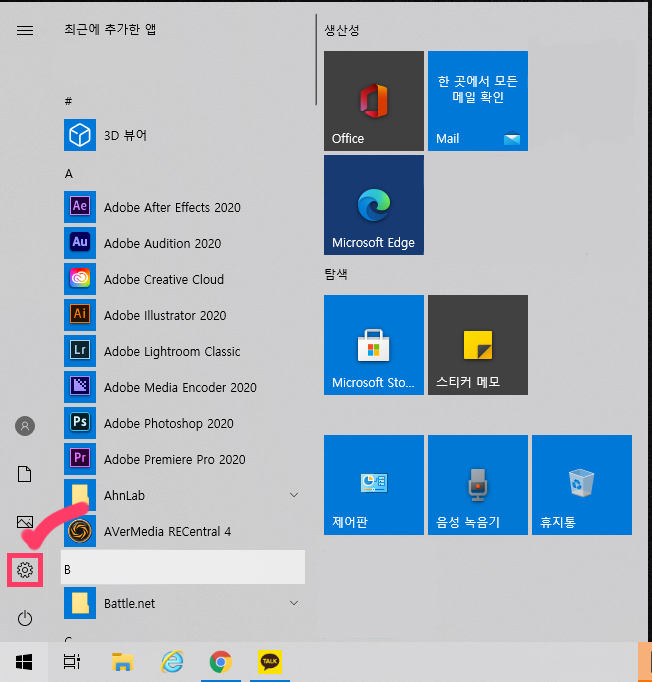The height and width of the screenshot is (682, 652).
Task: Launch Adobe Media Encoder 2020 icon
Action: pyautogui.click(x=80, y=387)
